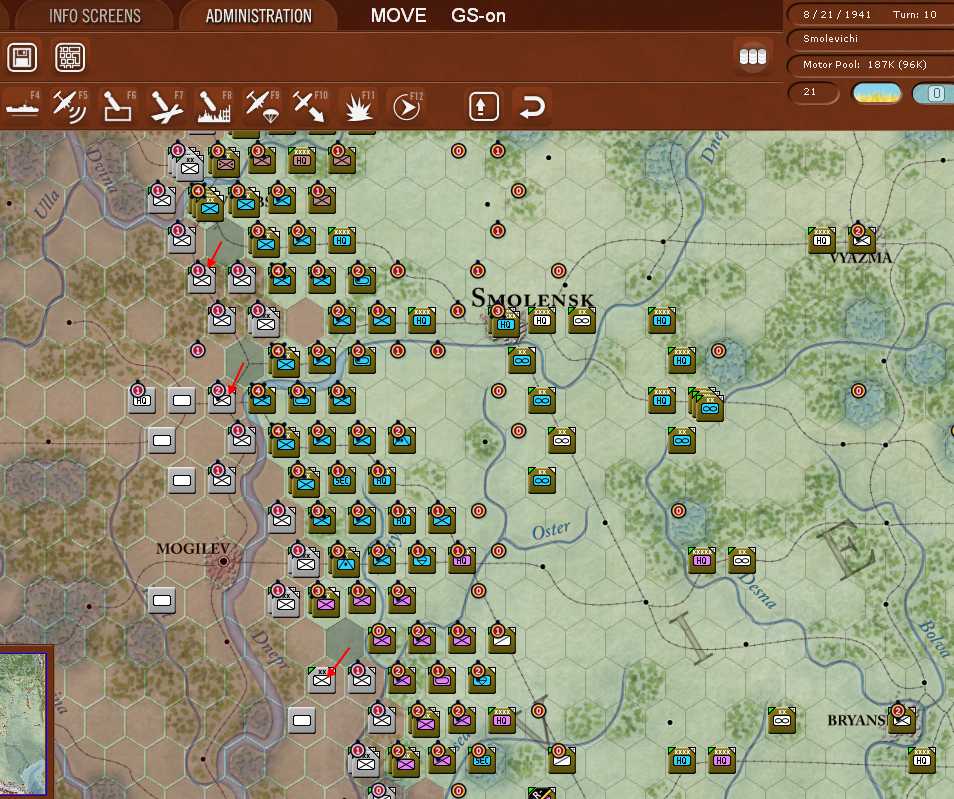The width and height of the screenshot is (954, 799).
Task: Click the minimap thumbnail in the corner
Action: 24,723
